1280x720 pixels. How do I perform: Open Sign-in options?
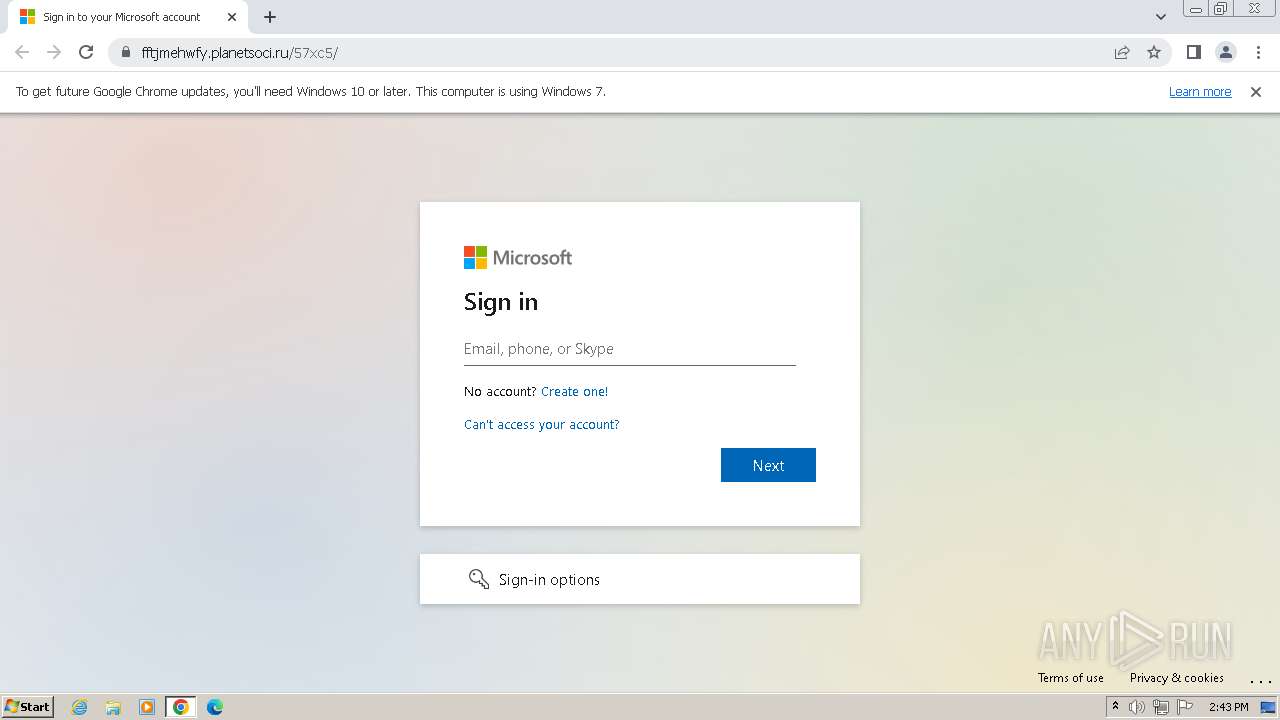pyautogui.click(x=640, y=579)
